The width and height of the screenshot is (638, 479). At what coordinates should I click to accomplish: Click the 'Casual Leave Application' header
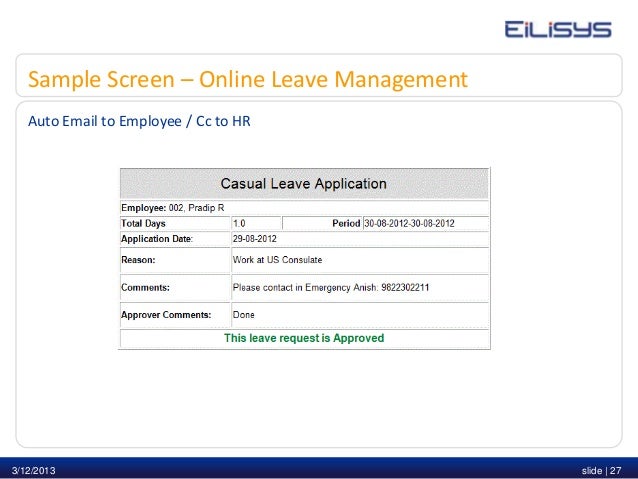point(304,184)
